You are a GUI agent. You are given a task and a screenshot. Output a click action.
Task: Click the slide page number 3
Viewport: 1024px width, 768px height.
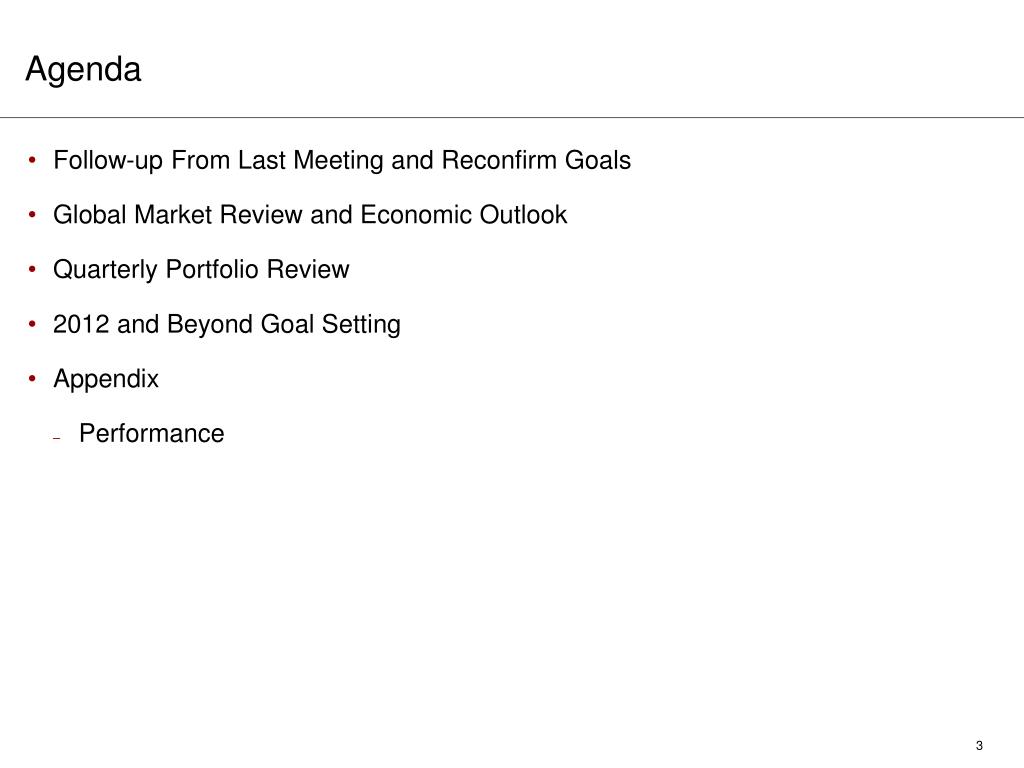(979, 746)
